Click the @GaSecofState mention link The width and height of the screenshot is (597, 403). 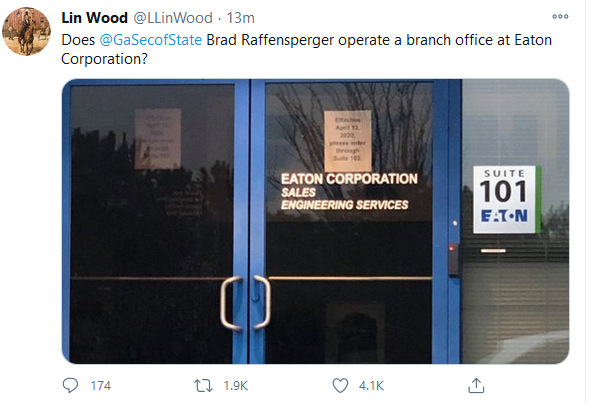(x=150, y=40)
